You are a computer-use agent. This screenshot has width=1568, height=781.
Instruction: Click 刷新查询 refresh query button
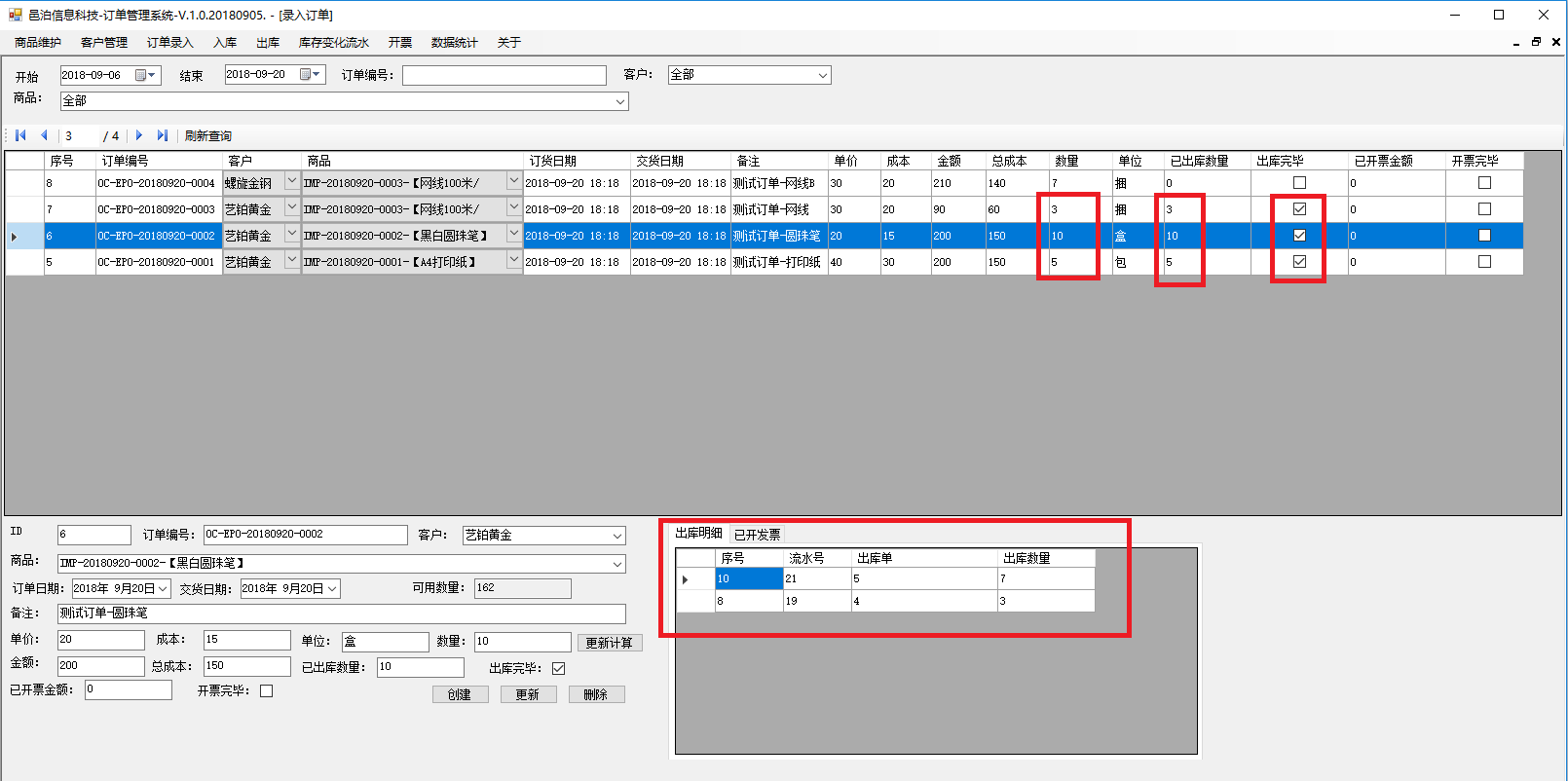click(x=207, y=135)
